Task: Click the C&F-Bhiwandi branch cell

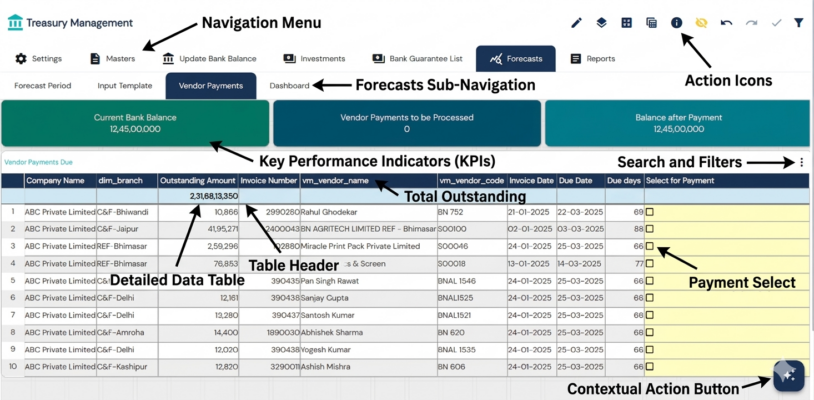Action: (127, 212)
